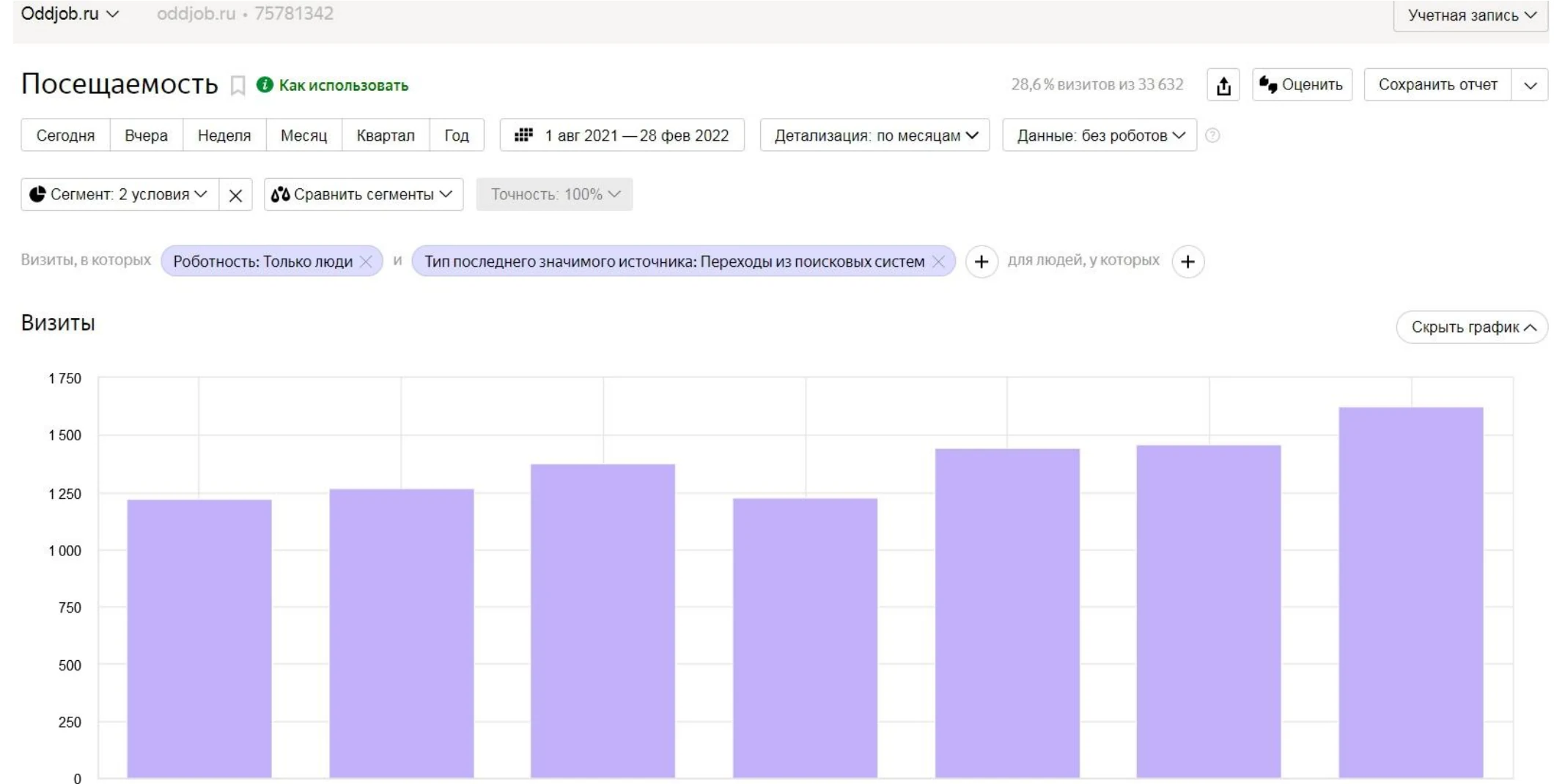Click the Оценить button
This screenshot has width=1554, height=784.
1302,85
